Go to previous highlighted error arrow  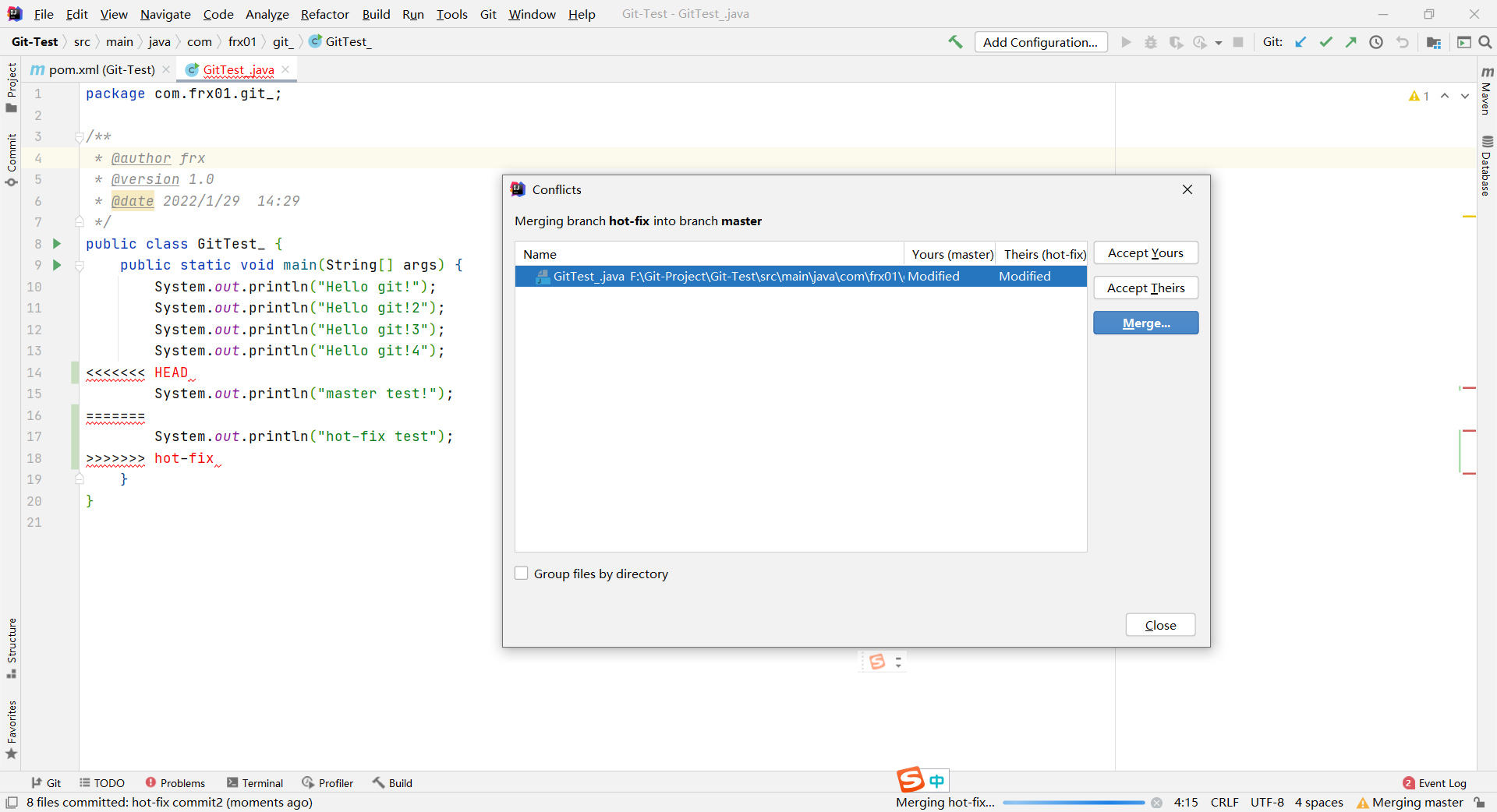tap(1445, 96)
